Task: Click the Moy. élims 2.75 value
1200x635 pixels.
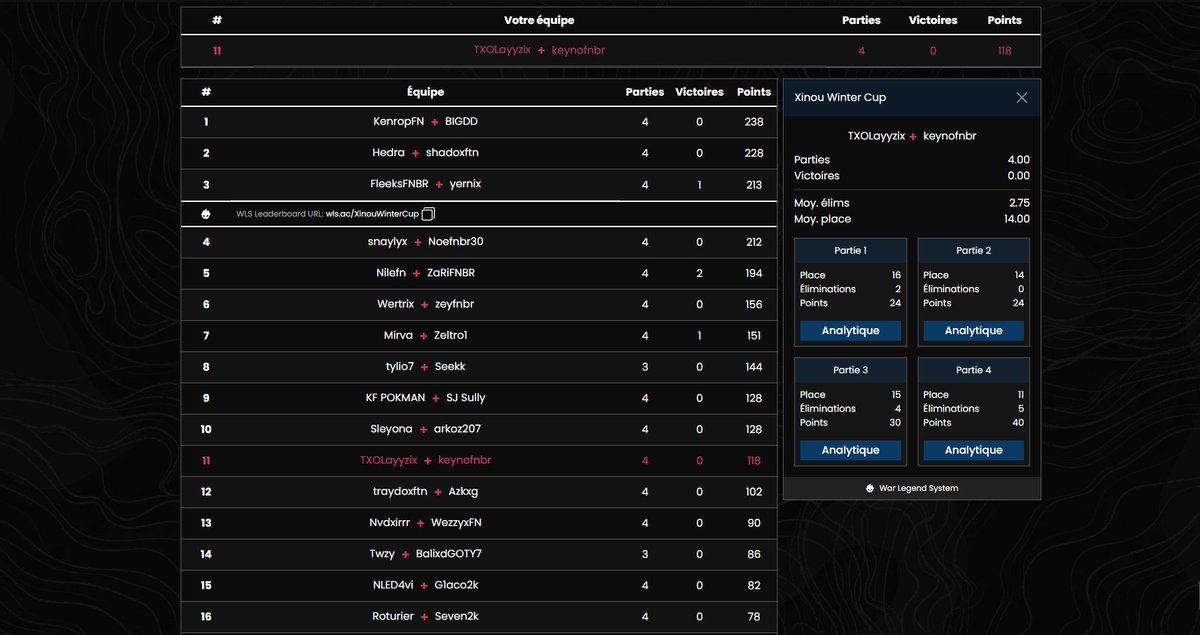Action: click(1018, 203)
